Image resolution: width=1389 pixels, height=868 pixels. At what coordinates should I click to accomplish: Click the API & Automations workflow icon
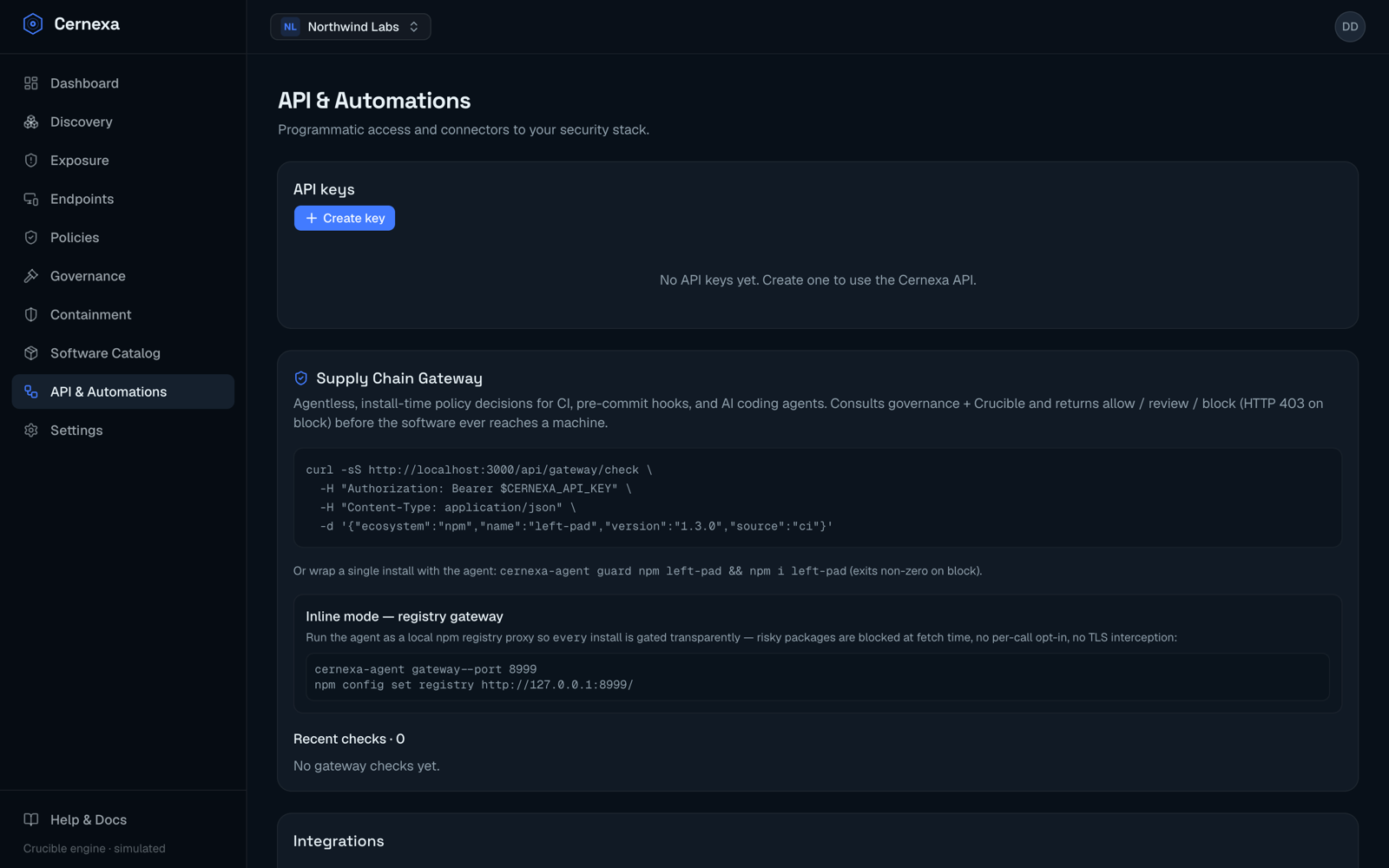click(31, 391)
